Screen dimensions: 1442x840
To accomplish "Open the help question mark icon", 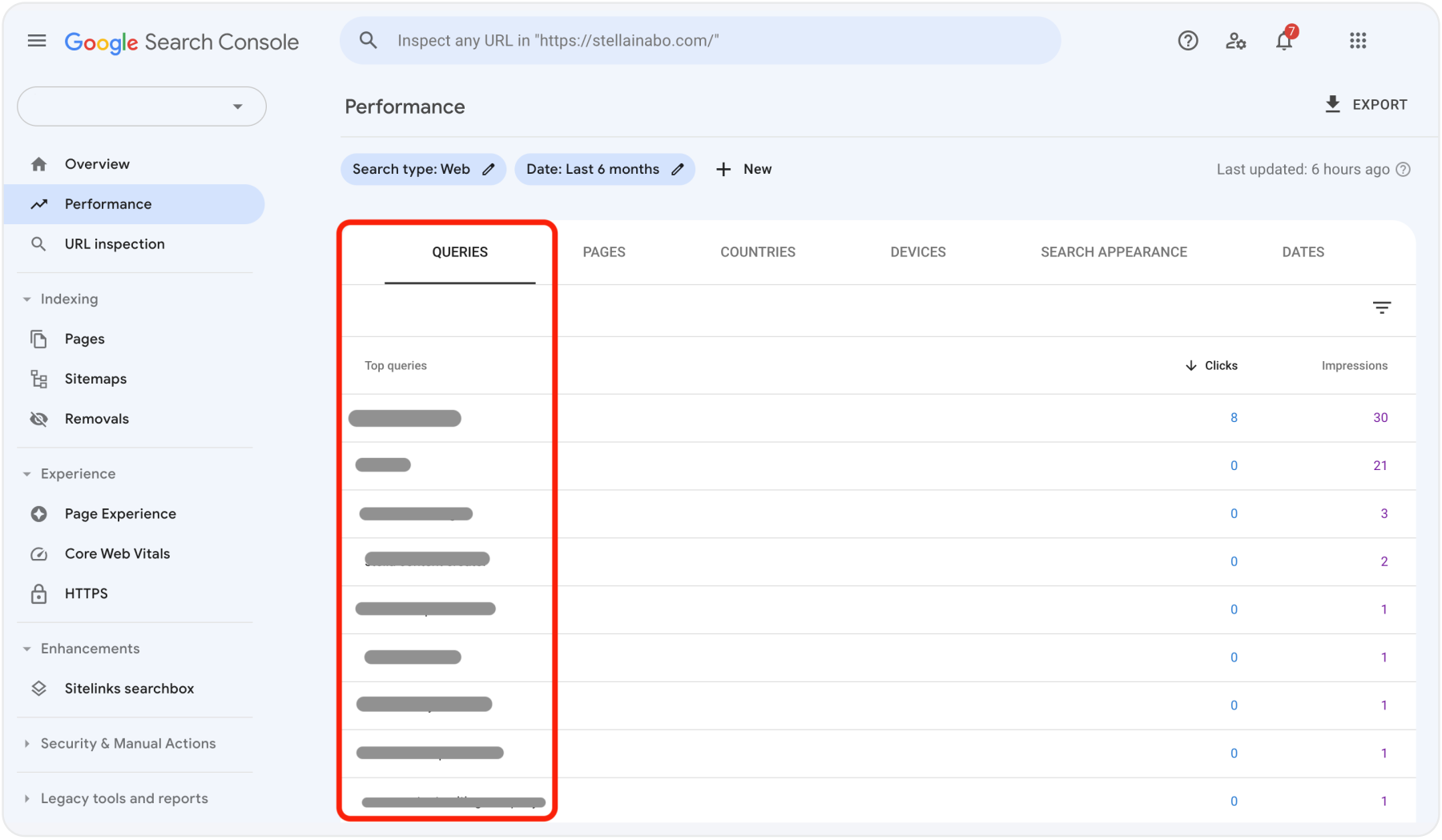I will [1187, 40].
